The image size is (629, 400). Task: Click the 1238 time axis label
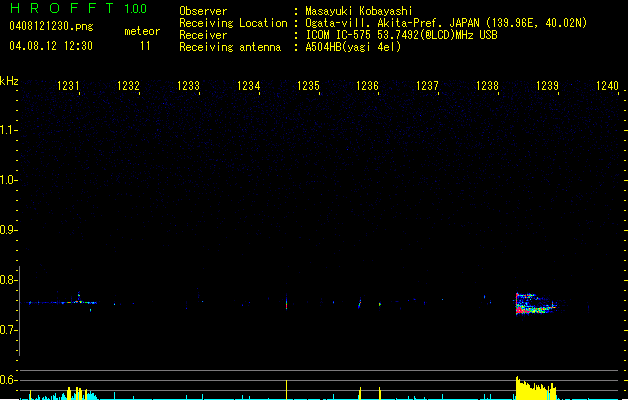487,86
